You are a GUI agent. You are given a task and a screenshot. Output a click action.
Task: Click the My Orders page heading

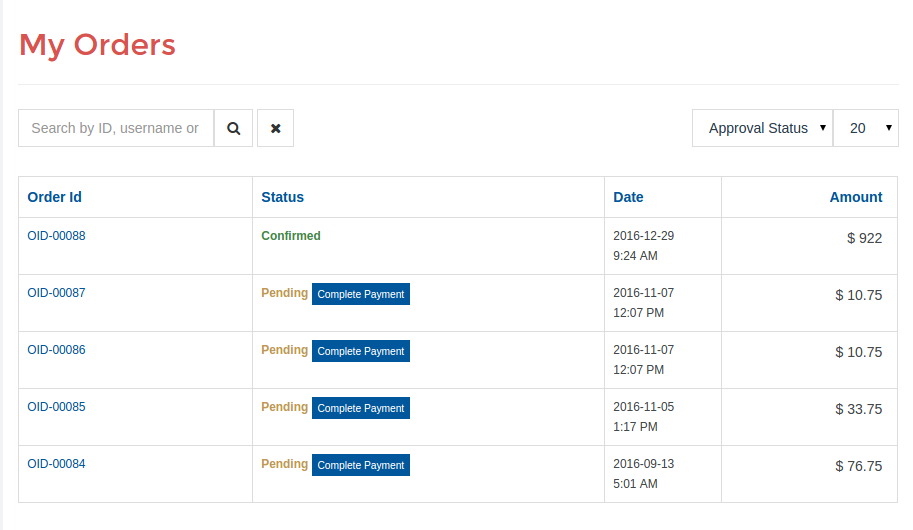(x=97, y=45)
